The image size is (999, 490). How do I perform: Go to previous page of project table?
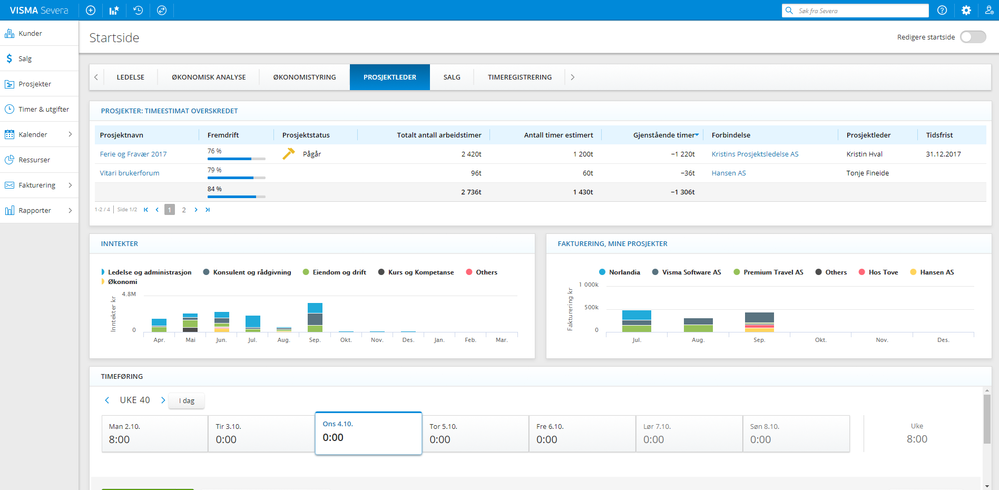pos(157,210)
